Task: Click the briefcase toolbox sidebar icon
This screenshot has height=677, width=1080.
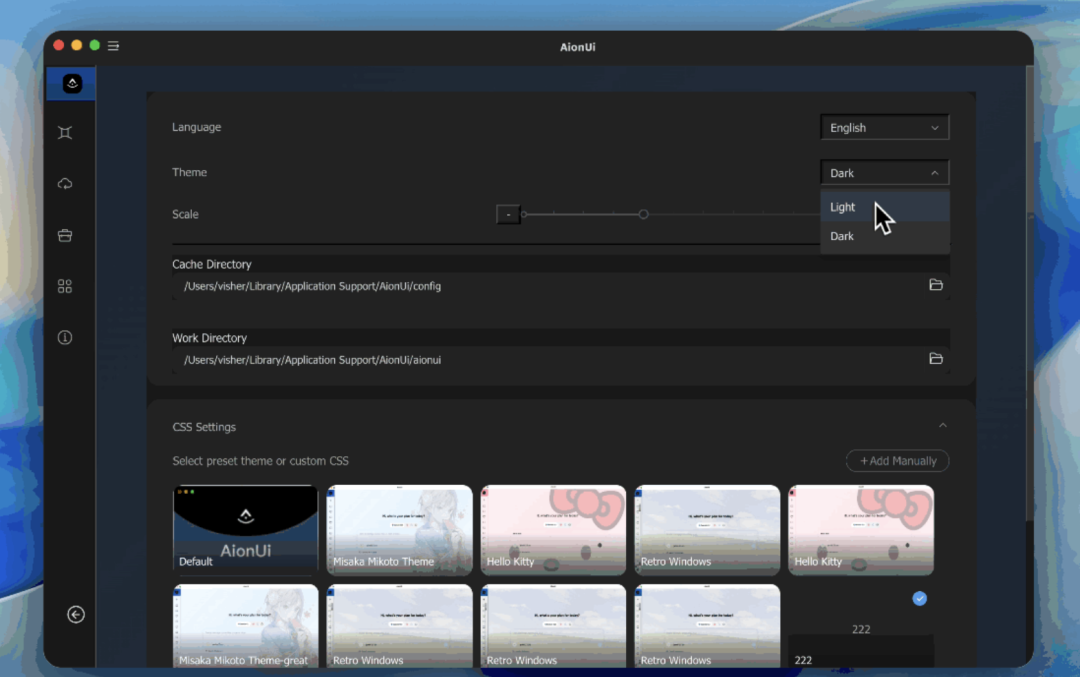Action: click(65, 235)
